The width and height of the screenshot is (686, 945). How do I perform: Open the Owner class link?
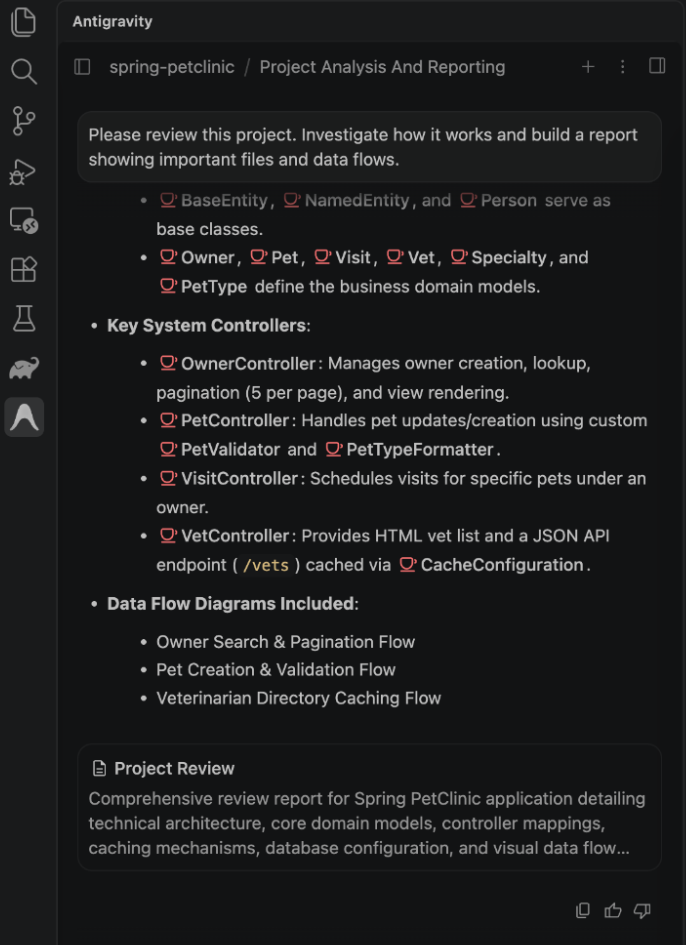coord(197,257)
